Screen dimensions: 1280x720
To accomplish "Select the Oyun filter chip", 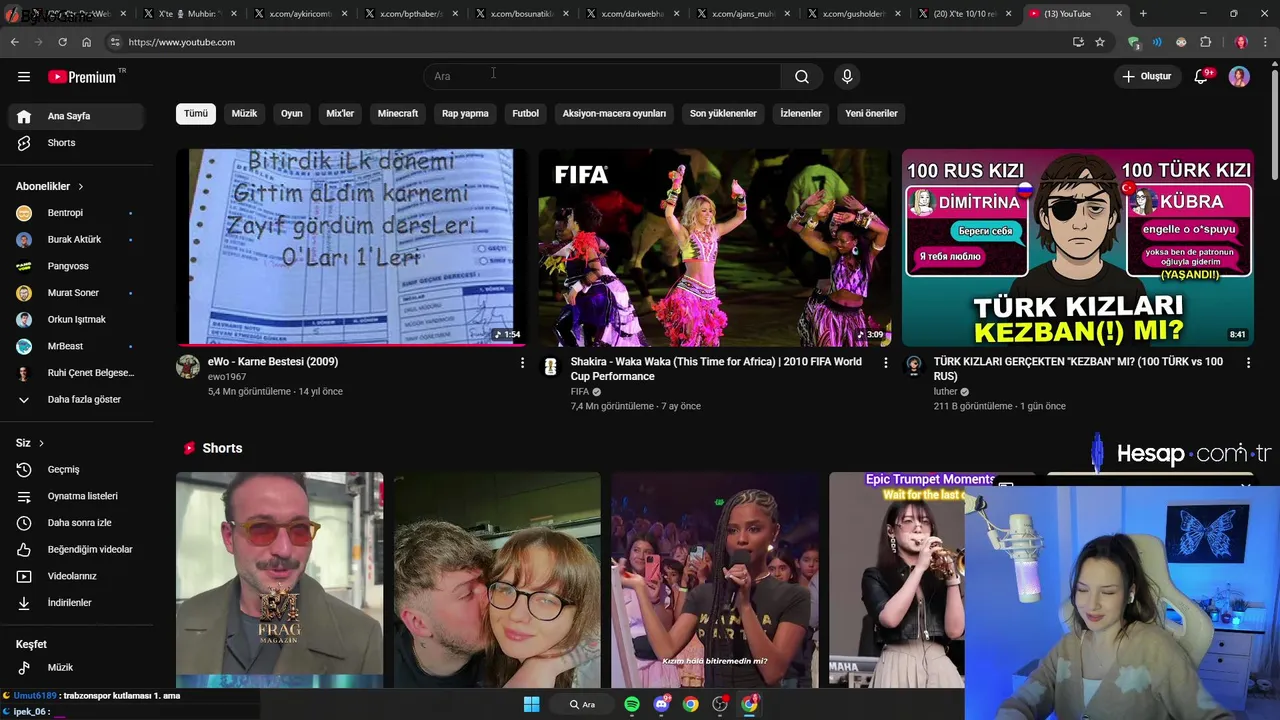I will [x=292, y=114].
